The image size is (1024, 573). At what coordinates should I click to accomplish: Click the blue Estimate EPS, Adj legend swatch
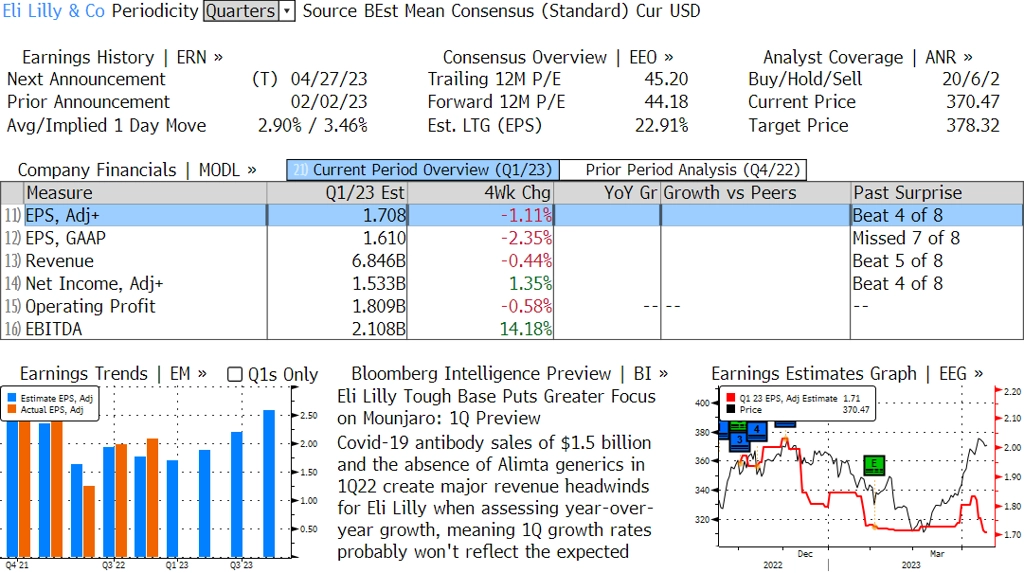coord(12,398)
